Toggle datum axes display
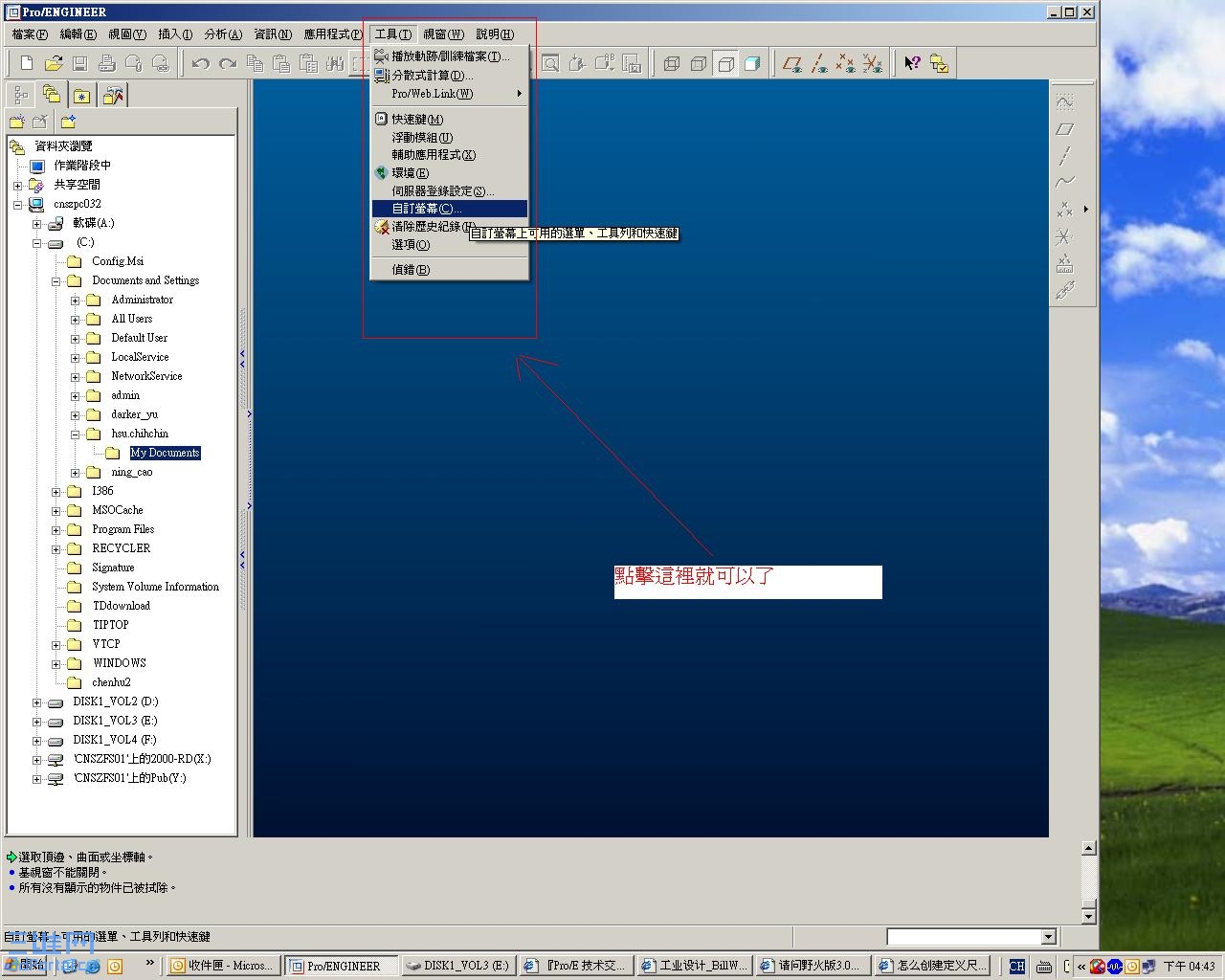The image size is (1225, 980). pyautogui.click(x=819, y=63)
